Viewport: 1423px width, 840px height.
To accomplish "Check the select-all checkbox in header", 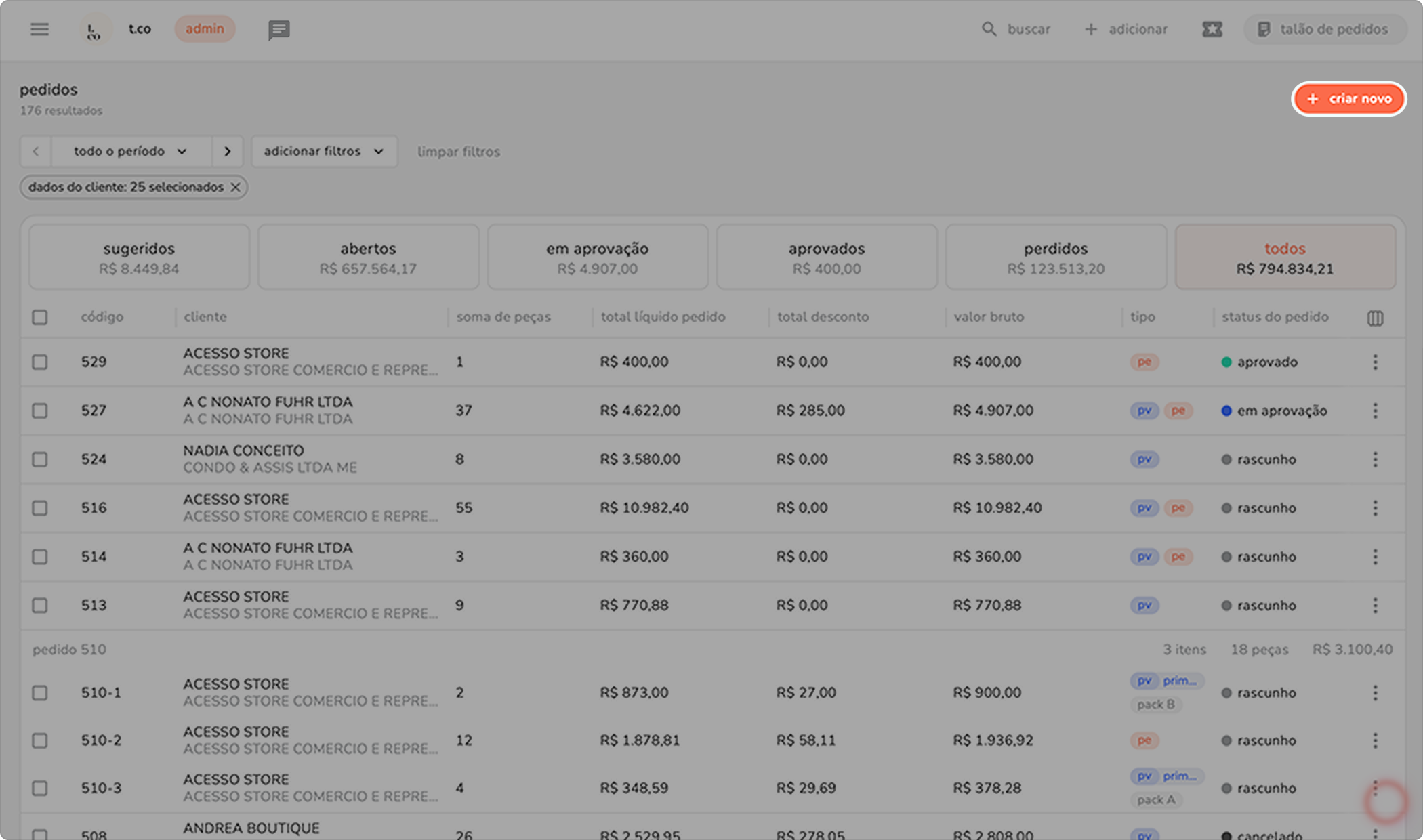I will click(x=40, y=317).
